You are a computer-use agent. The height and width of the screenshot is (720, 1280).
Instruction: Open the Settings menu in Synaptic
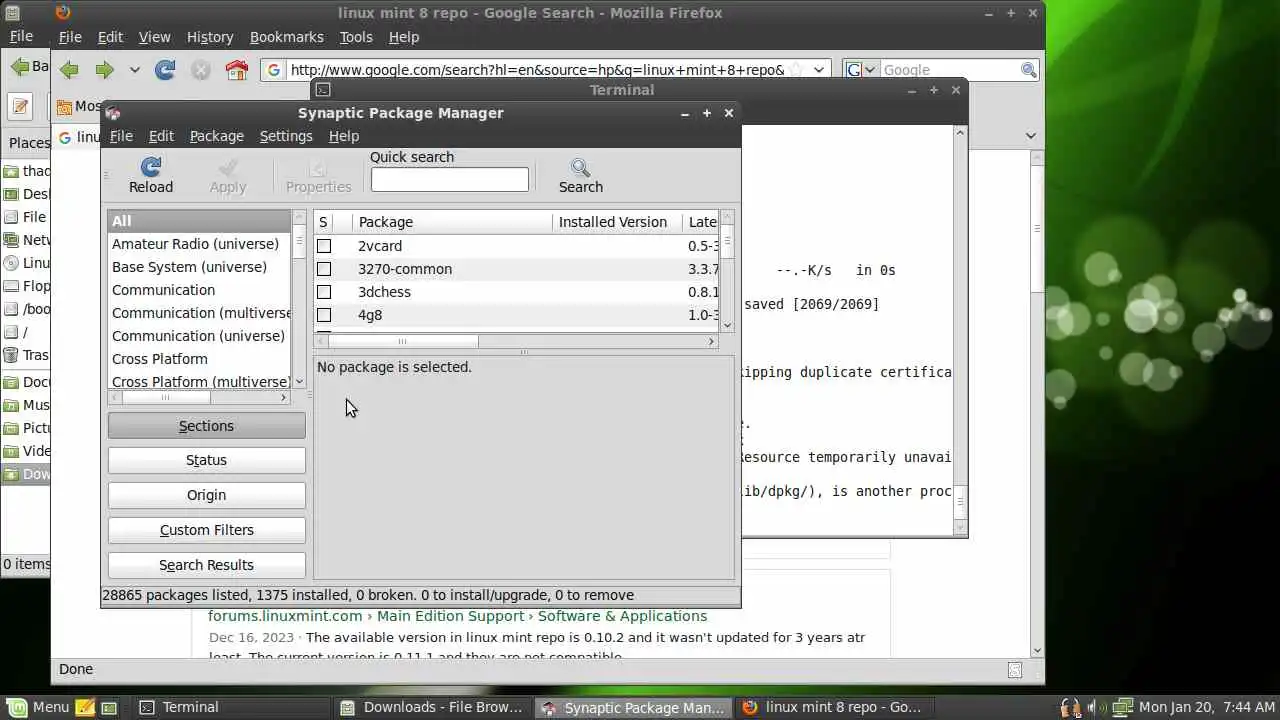286,136
